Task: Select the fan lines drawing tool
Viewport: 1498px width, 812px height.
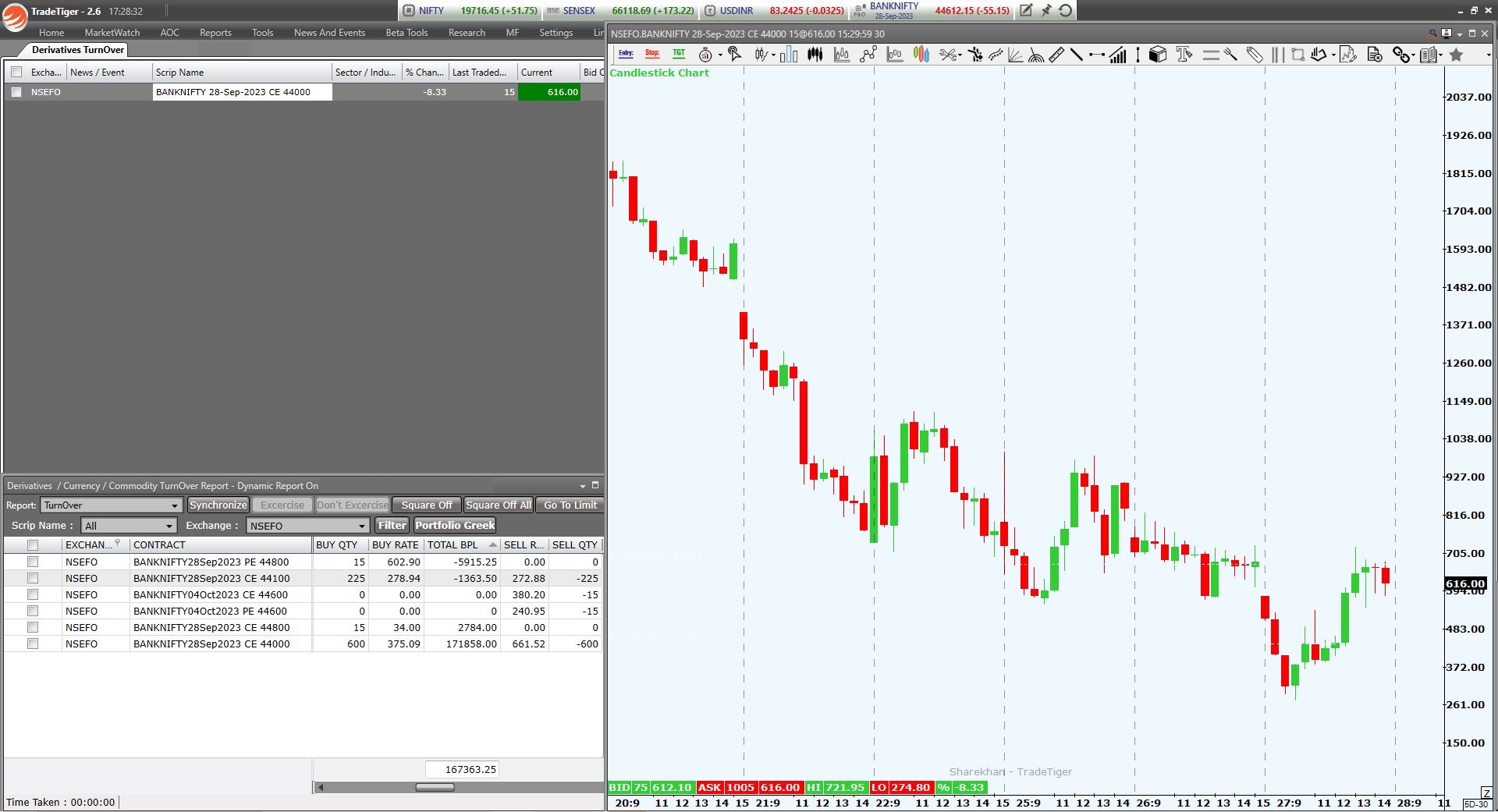Action: click(1016, 55)
